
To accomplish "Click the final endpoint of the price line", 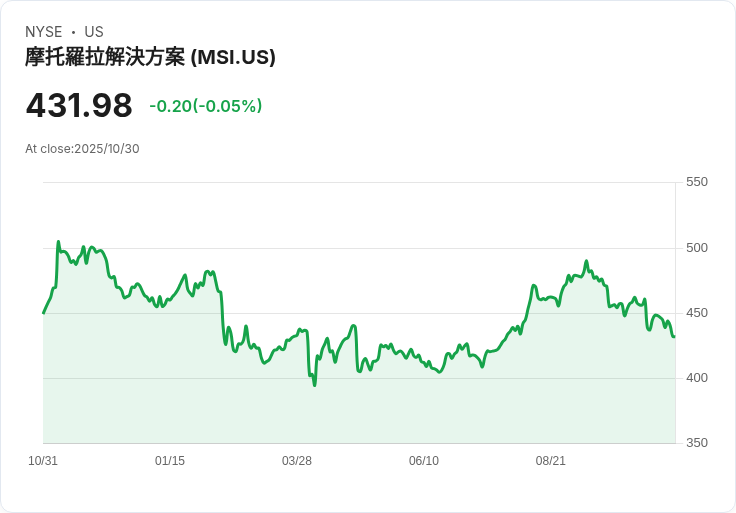I will [674, 336].
